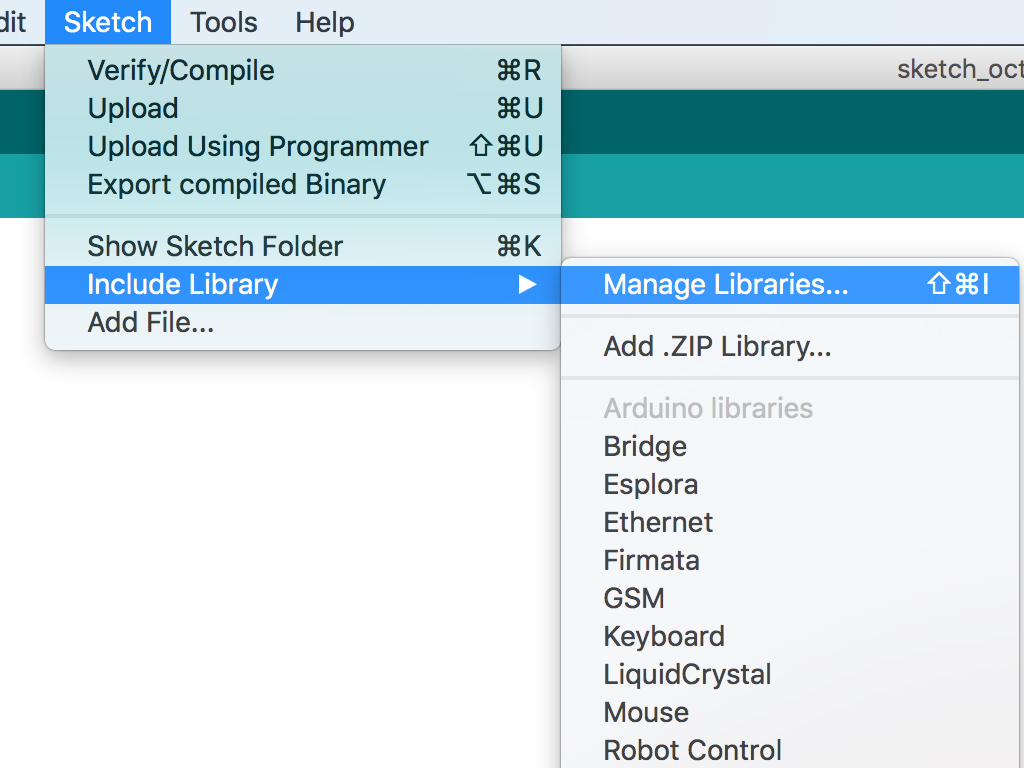Include the Keyboard library

click(790, 636)
